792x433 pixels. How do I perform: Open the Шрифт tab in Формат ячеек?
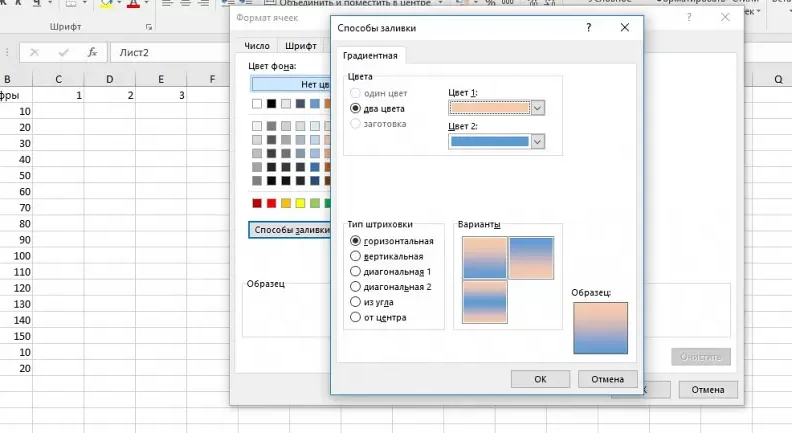pyautogui.click(x=300, y=46)
